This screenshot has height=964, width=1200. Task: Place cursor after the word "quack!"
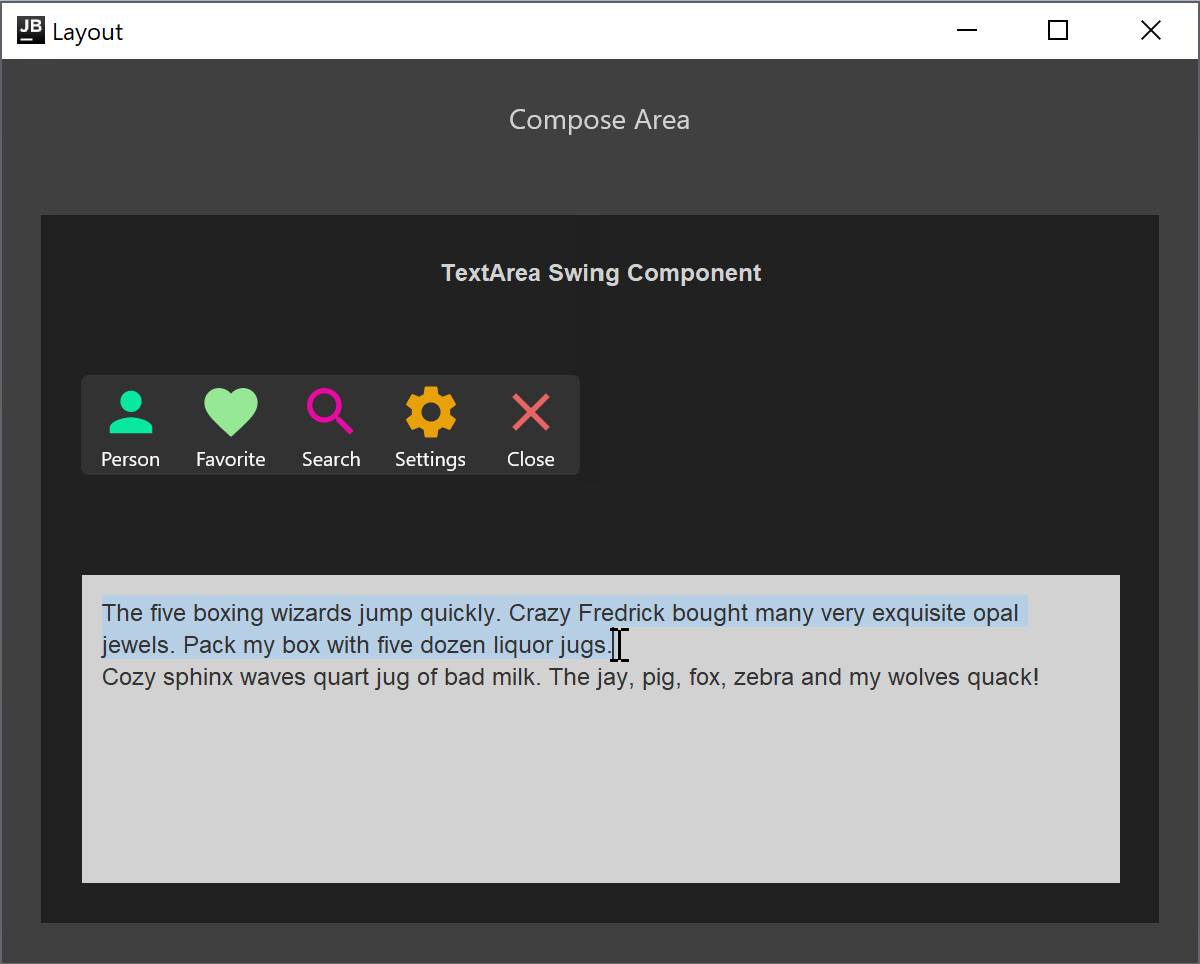tap(1040, 677)
